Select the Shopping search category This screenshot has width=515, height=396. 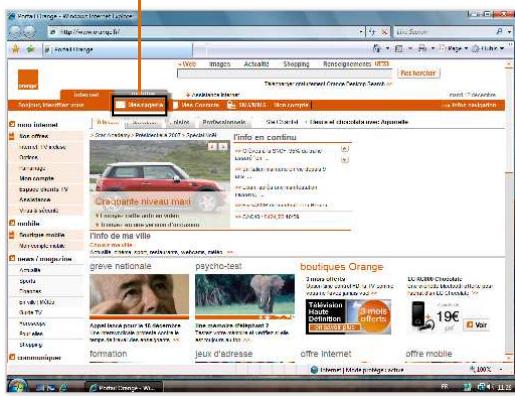(296, 64)
